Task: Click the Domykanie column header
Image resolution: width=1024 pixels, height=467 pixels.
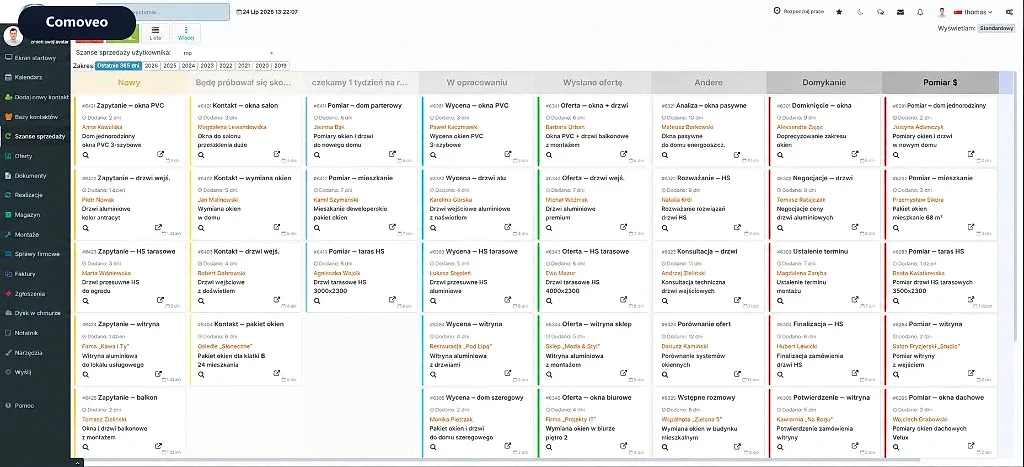Action: [824, 82]
